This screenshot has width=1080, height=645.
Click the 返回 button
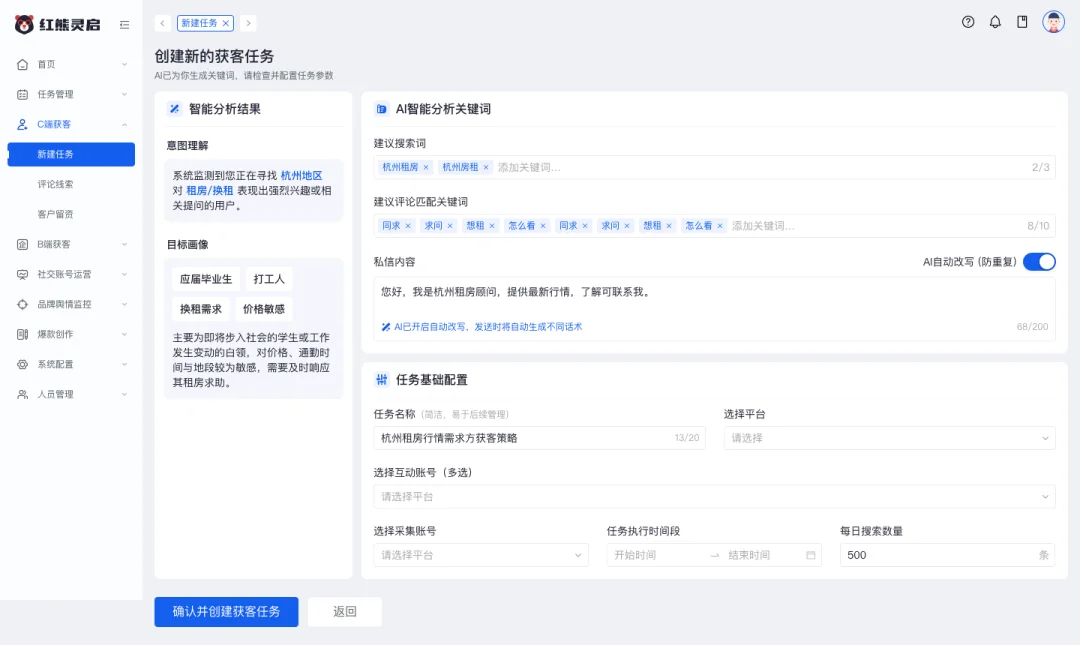(344, 612)
